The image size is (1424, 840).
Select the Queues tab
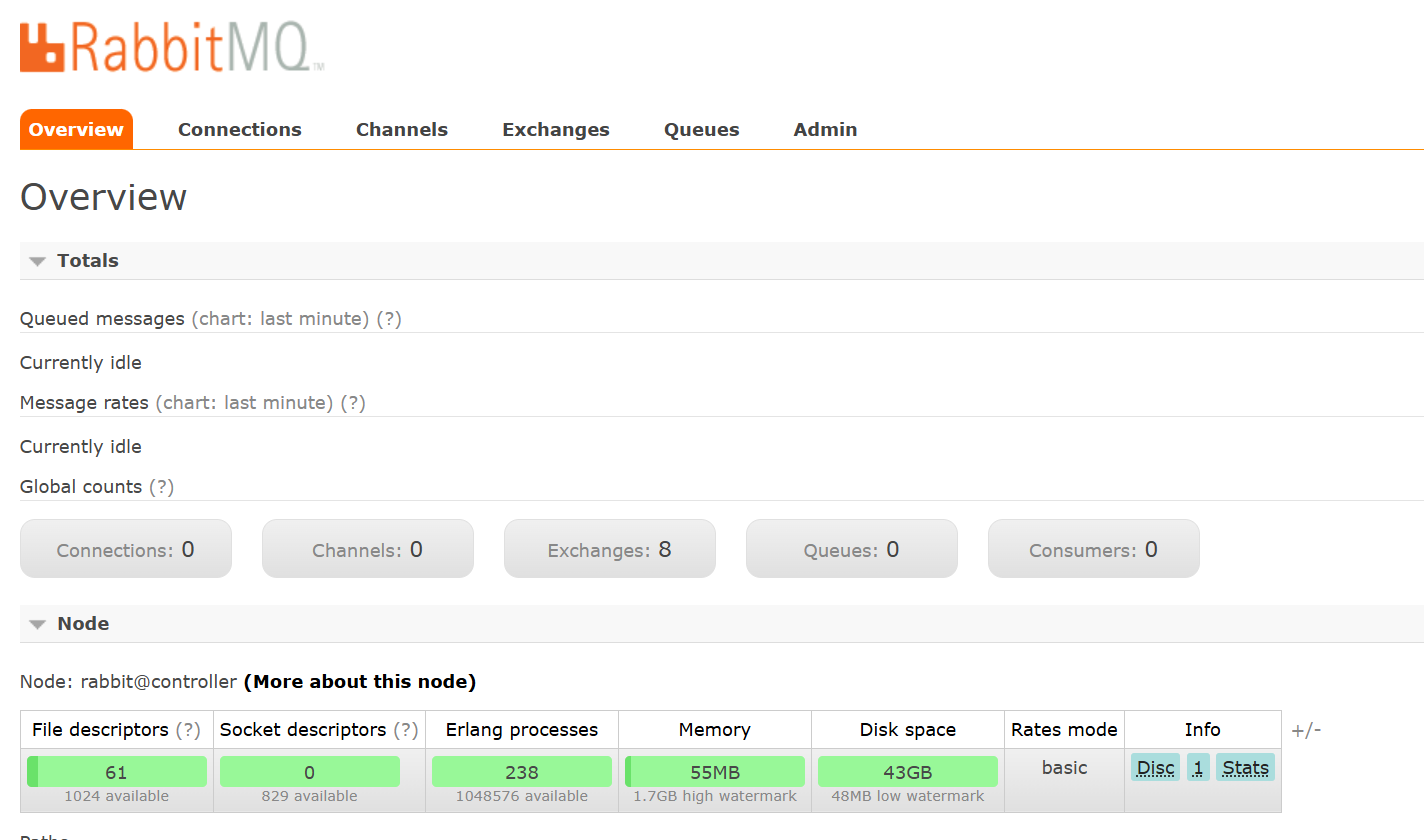pos(702,129)
